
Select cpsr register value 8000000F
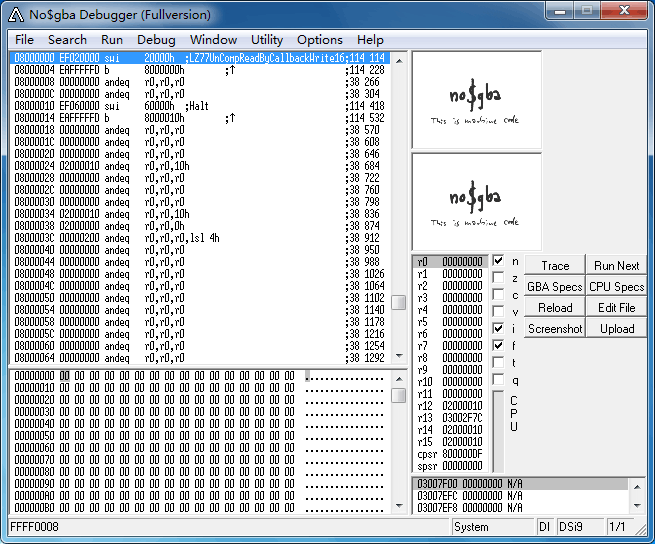coord(462,454)
